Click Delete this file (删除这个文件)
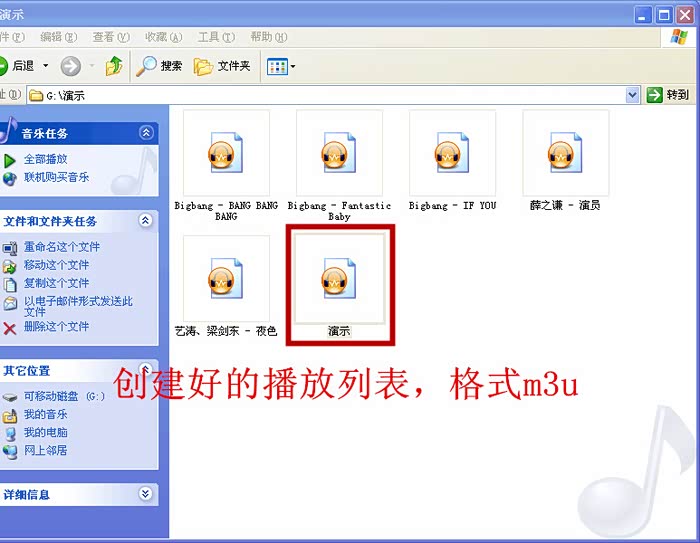The width and height of the screenshot is (700, 543). (x=57, y=326)
